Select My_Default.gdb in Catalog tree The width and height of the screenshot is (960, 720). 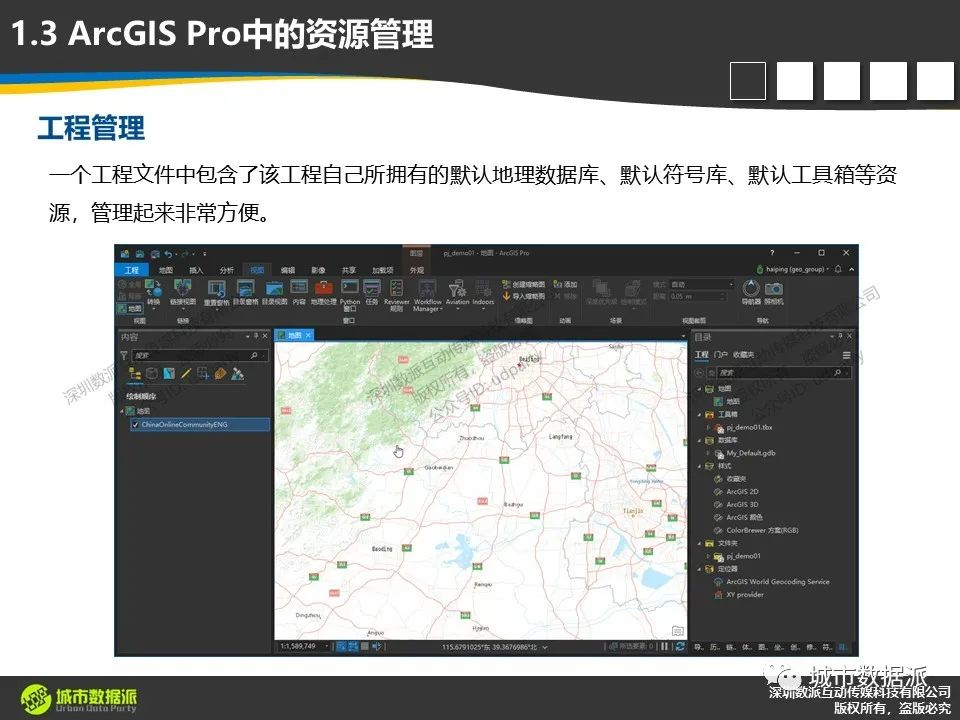click(751, 453)
